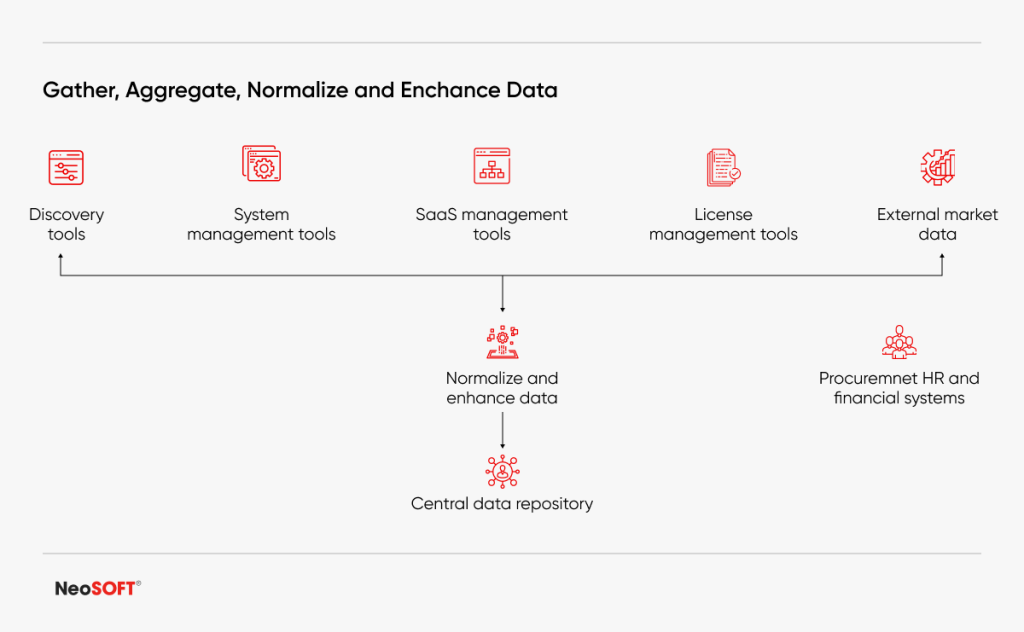Click the Discovery tools slider-window icon
The width and height of the screenshot is (1024, 632).
(66, 167)
